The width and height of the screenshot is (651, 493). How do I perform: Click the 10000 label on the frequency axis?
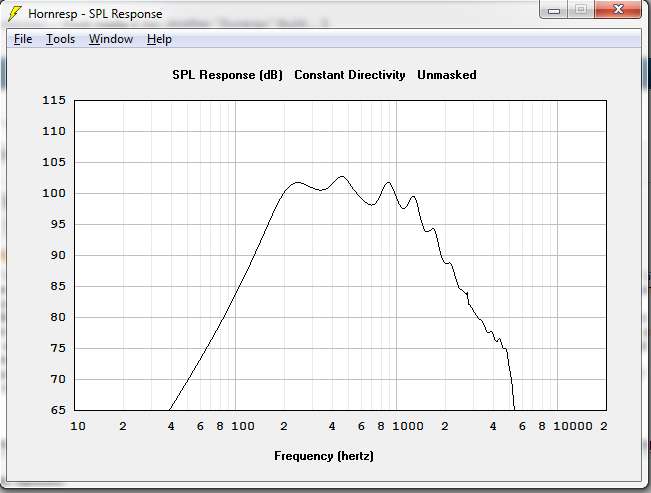click(573, 426)
